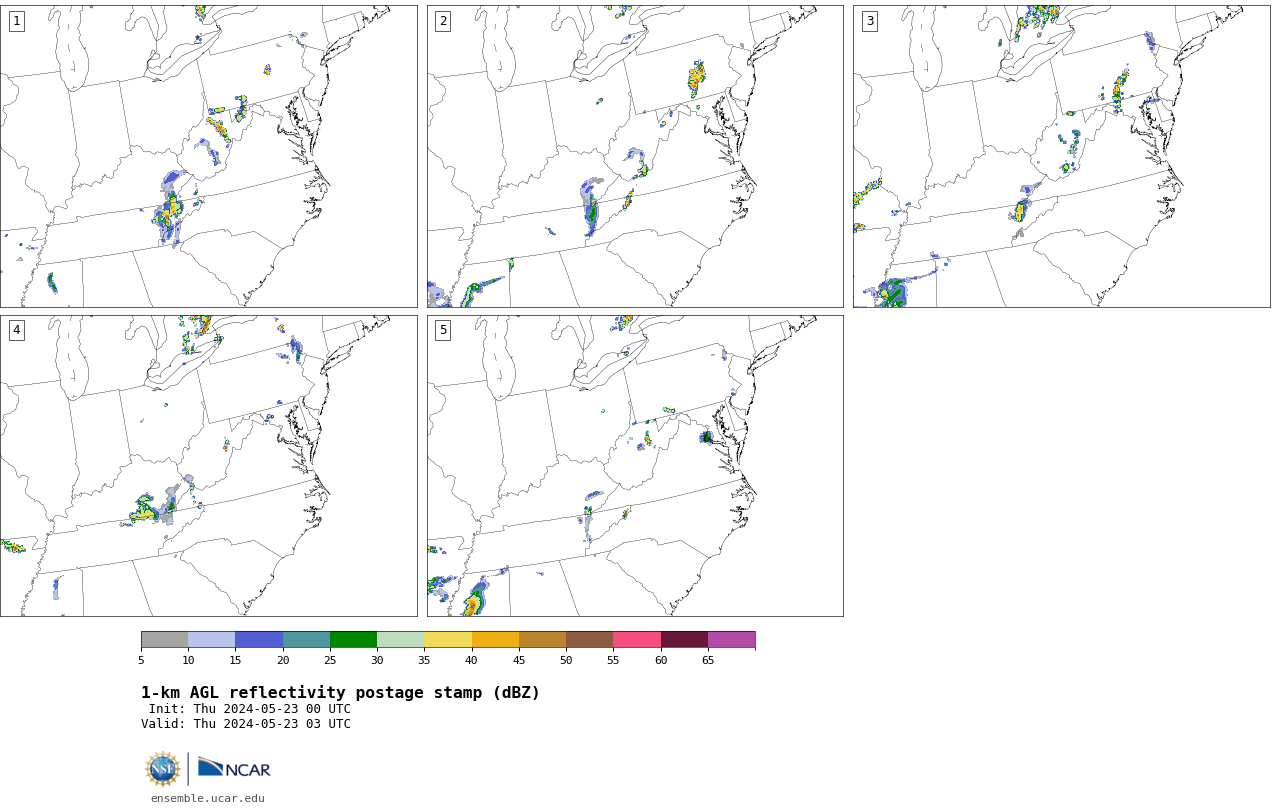Open ensemble member 2 reflectivity map
Viewport: 1280px width, 809px height.
(x=635, y=156)
